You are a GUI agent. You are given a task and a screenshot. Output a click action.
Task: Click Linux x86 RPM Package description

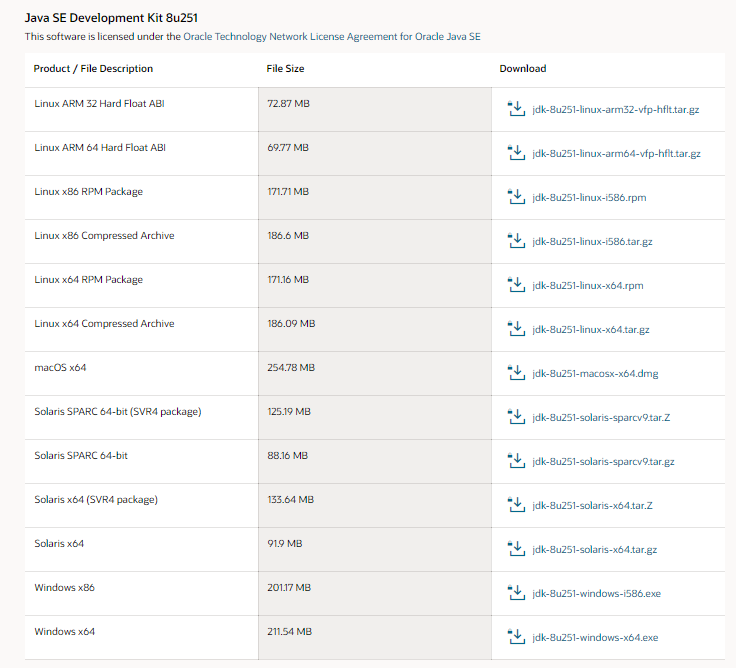[x=88, y=192]
